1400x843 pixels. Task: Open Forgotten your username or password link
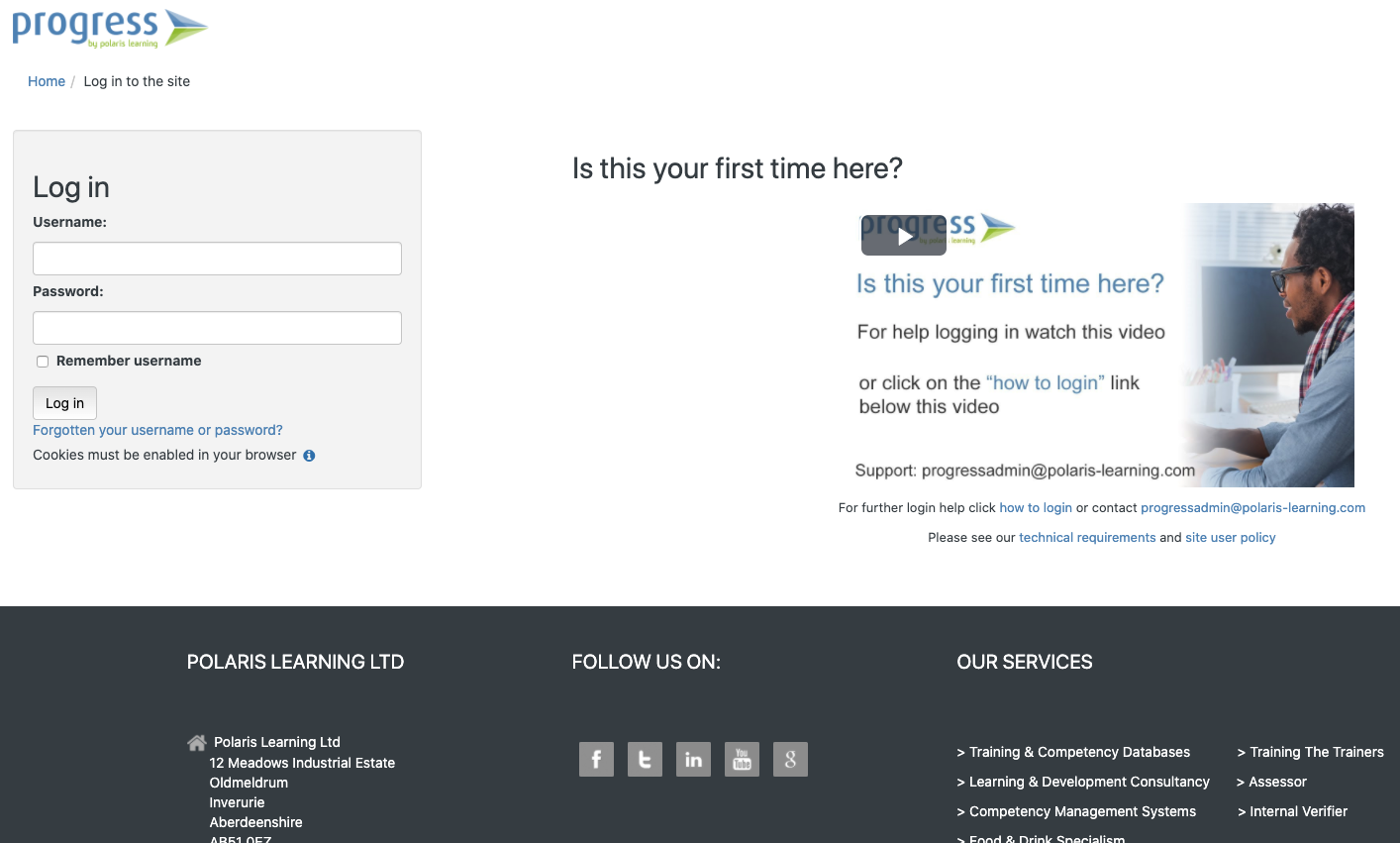157,430
